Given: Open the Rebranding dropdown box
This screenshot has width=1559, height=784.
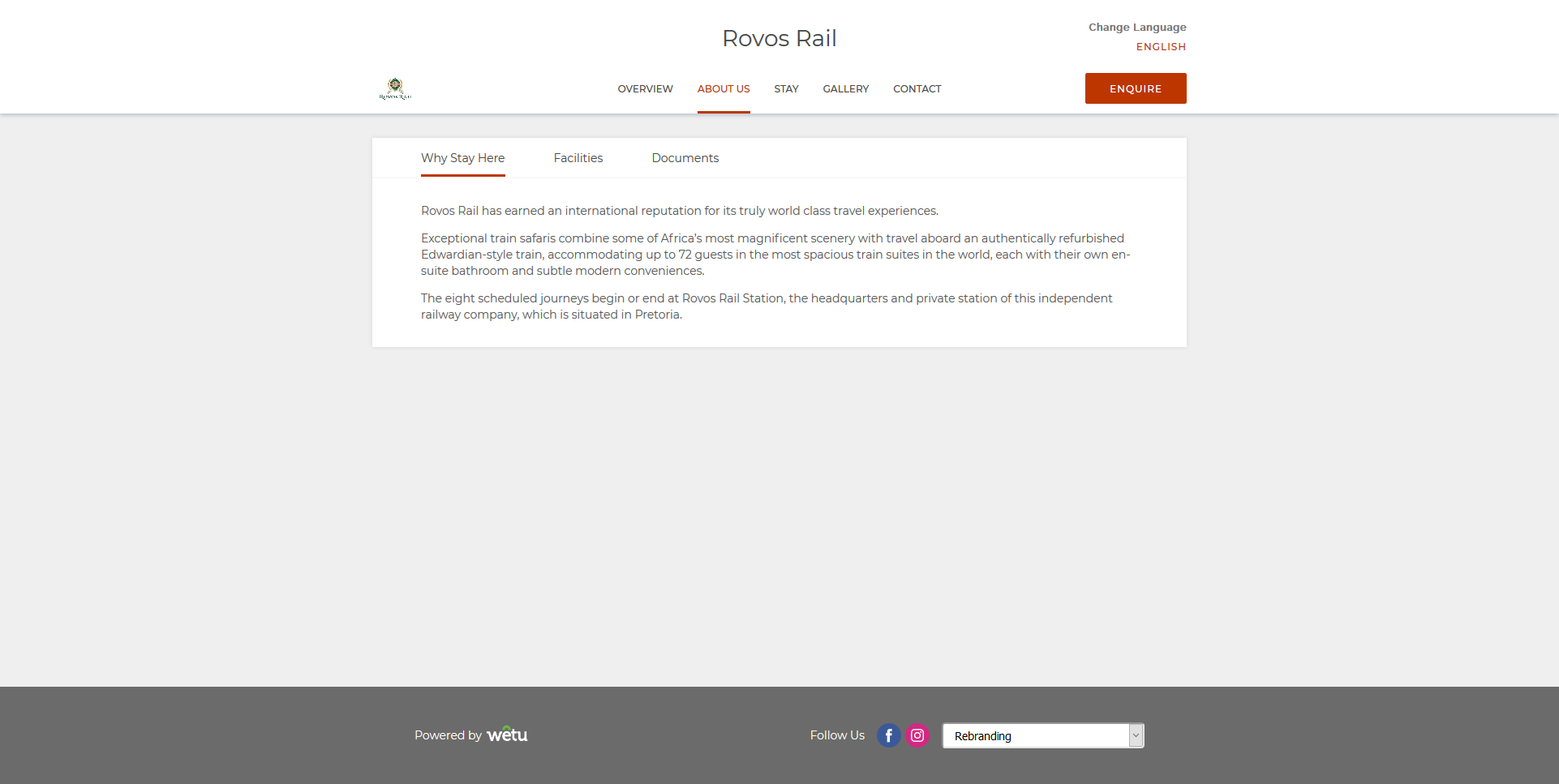Looking at the screenshot, I should tap(1035, 736).
